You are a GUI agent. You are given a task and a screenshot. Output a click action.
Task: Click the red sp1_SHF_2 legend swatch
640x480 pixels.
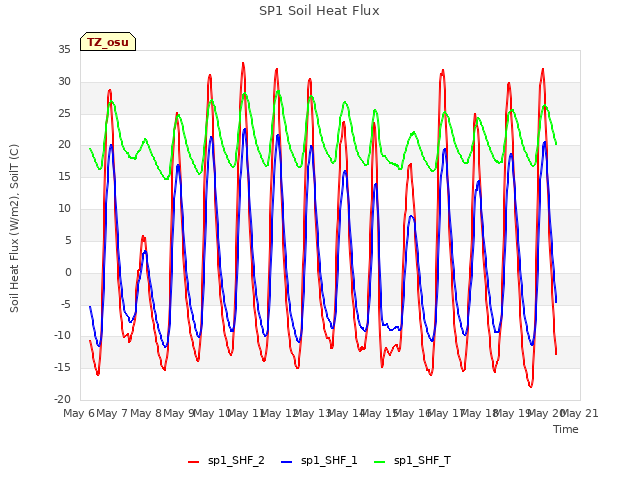click(x=193, y=462)
